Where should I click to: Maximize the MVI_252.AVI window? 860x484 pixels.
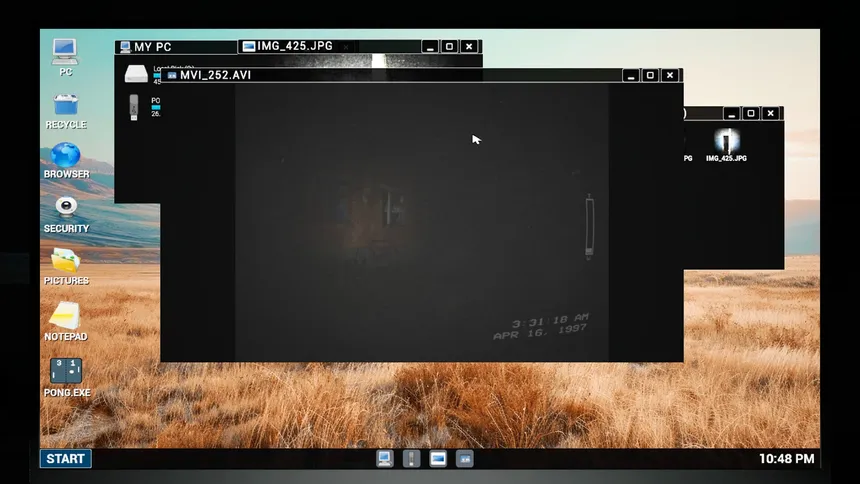[650, 75]
